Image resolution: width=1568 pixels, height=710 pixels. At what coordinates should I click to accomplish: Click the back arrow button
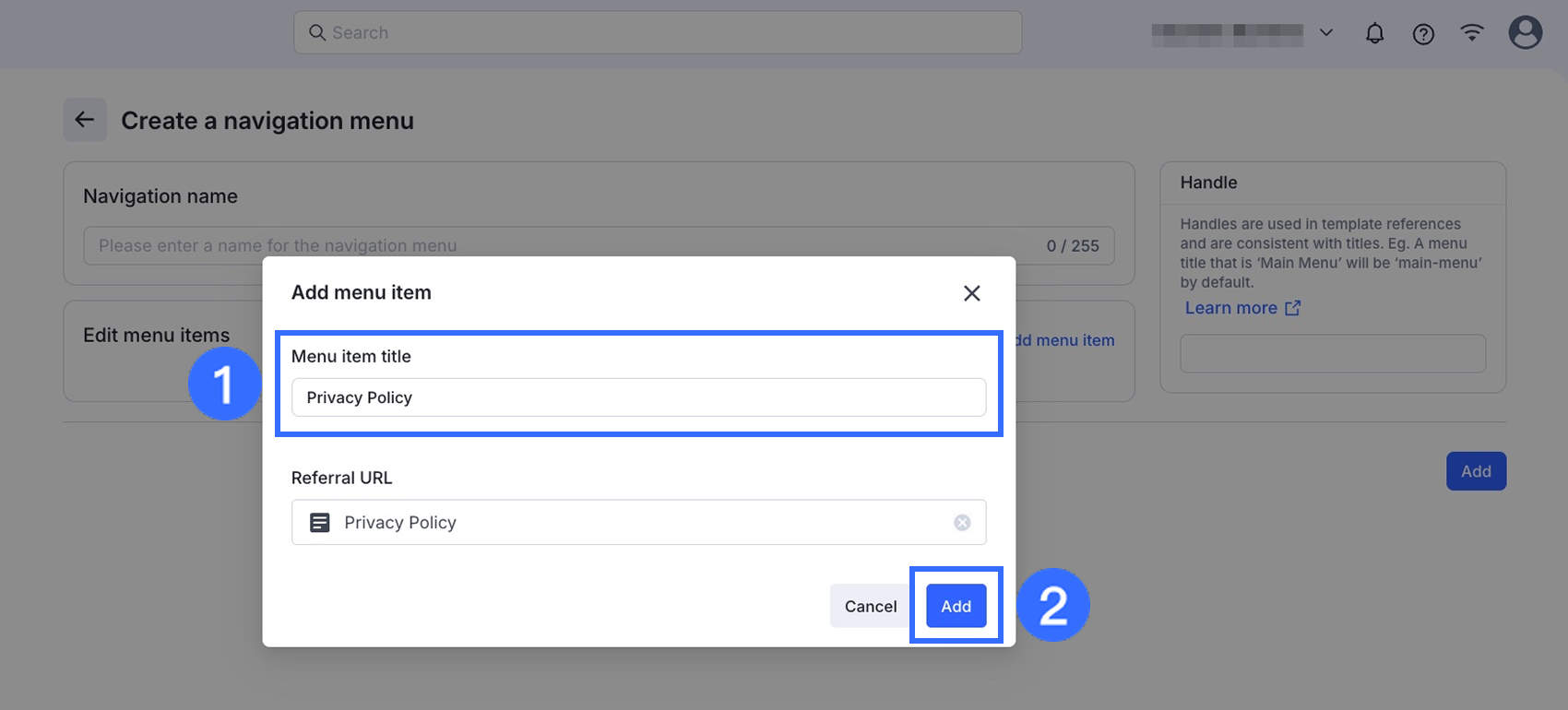click(x=85, y=120)
